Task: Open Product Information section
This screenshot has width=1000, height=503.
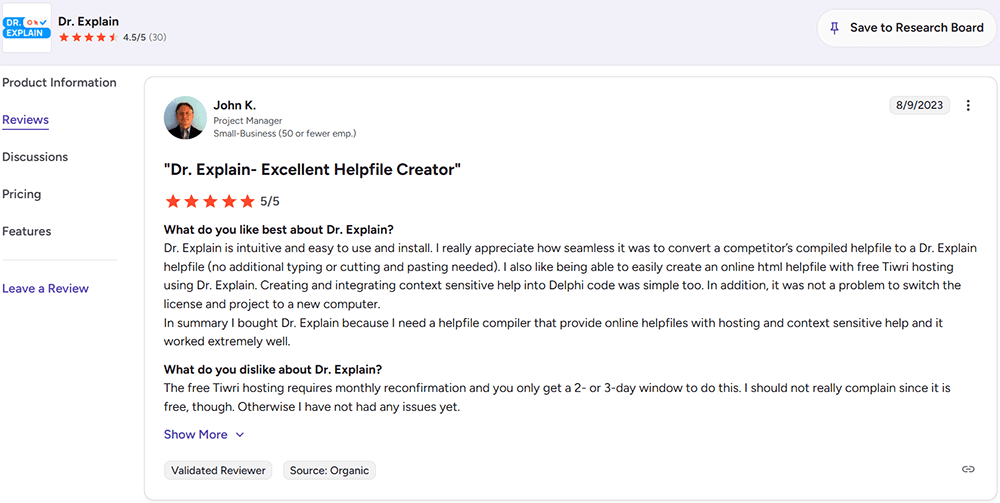Action: [x=59, y=83]
